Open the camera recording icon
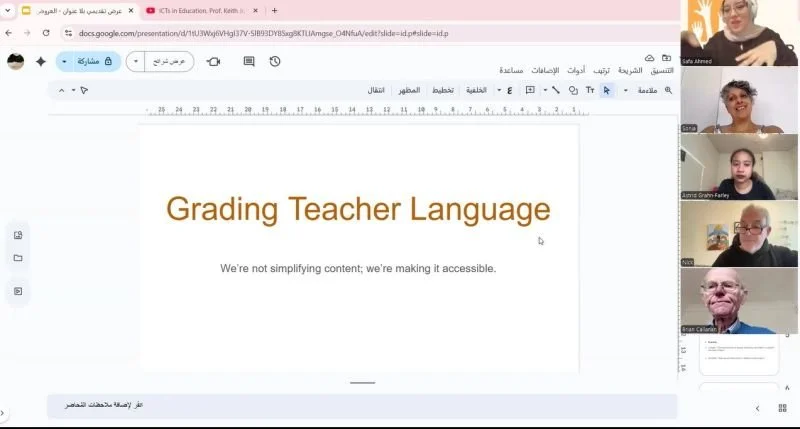The image size is (800, 429). point(214,61)
